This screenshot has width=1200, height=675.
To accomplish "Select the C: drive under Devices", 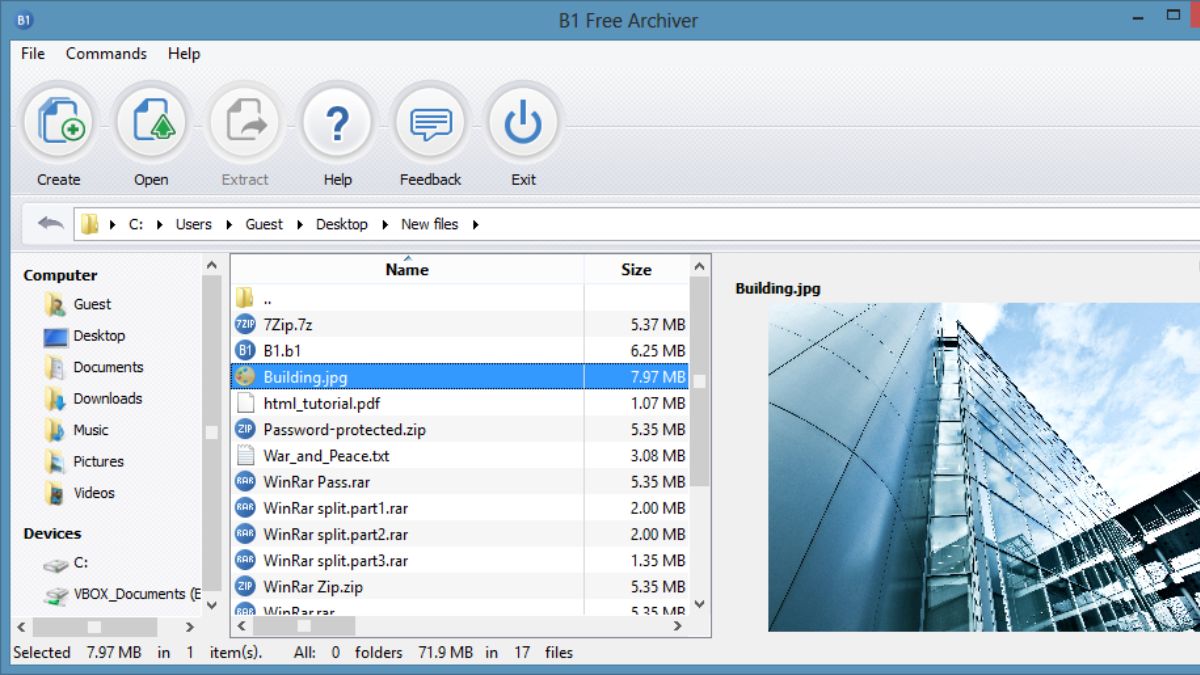I will [66, 563].
